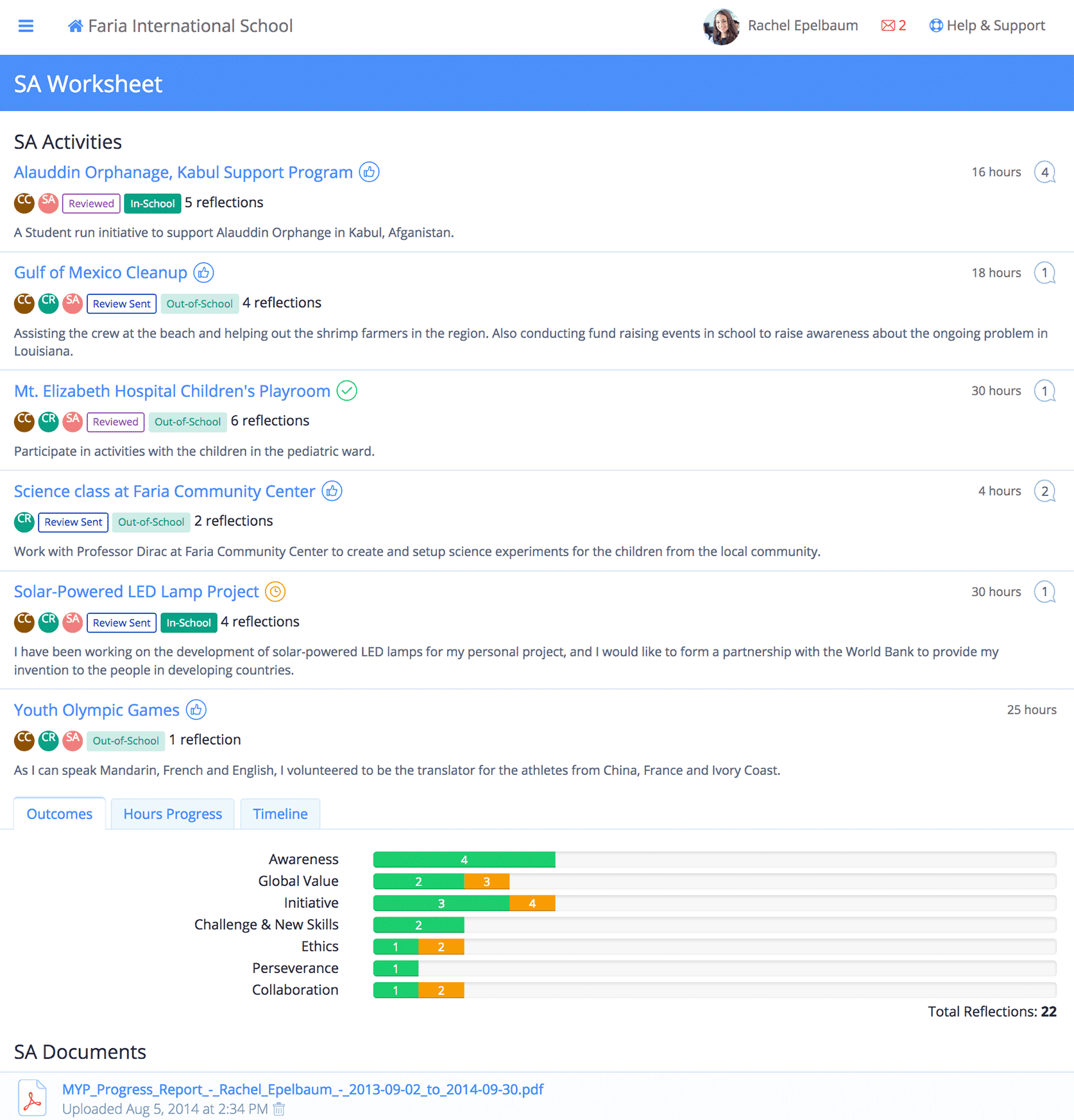Open Solar-Powered LED Lamp Project activity
Screen dimensions: 1074x1120
tap(137, 591)
